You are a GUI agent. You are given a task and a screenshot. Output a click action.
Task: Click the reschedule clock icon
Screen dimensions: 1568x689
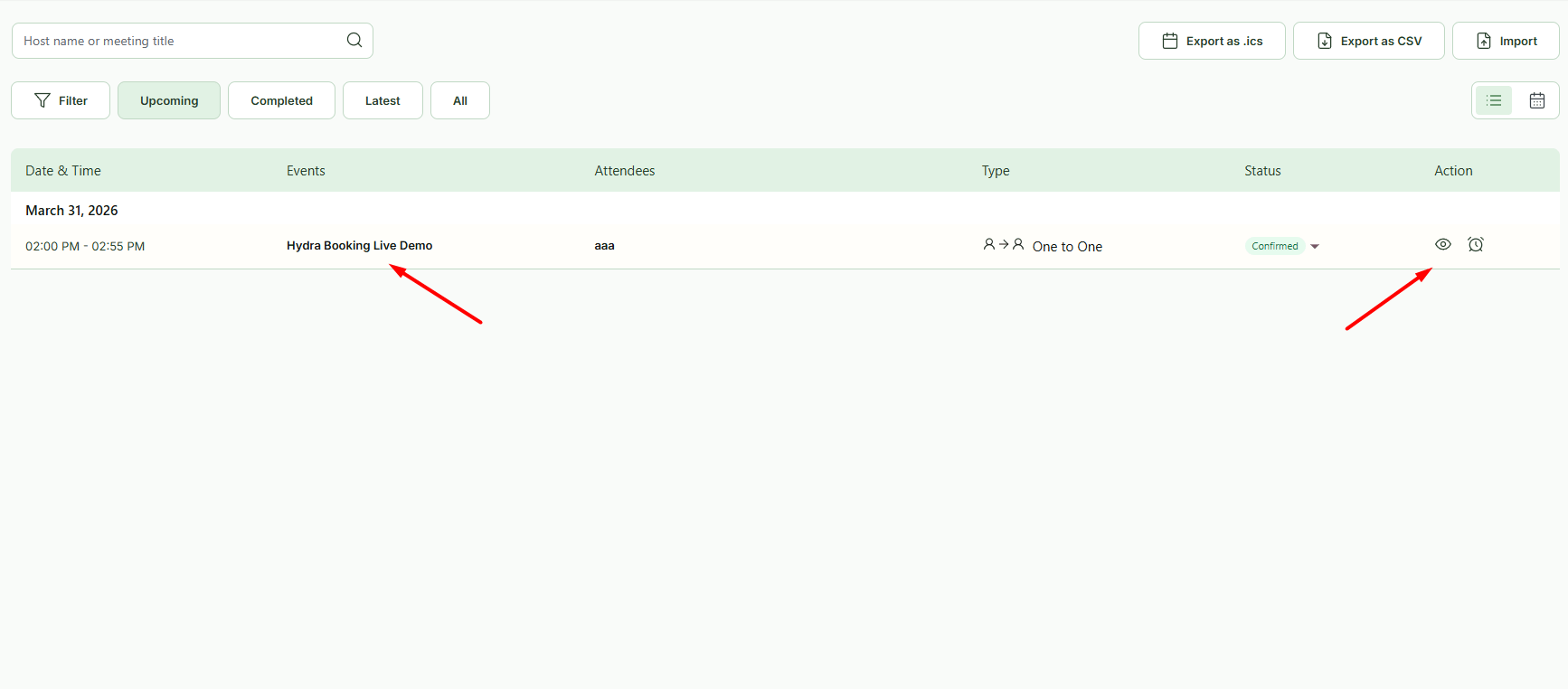point(1476,244)
